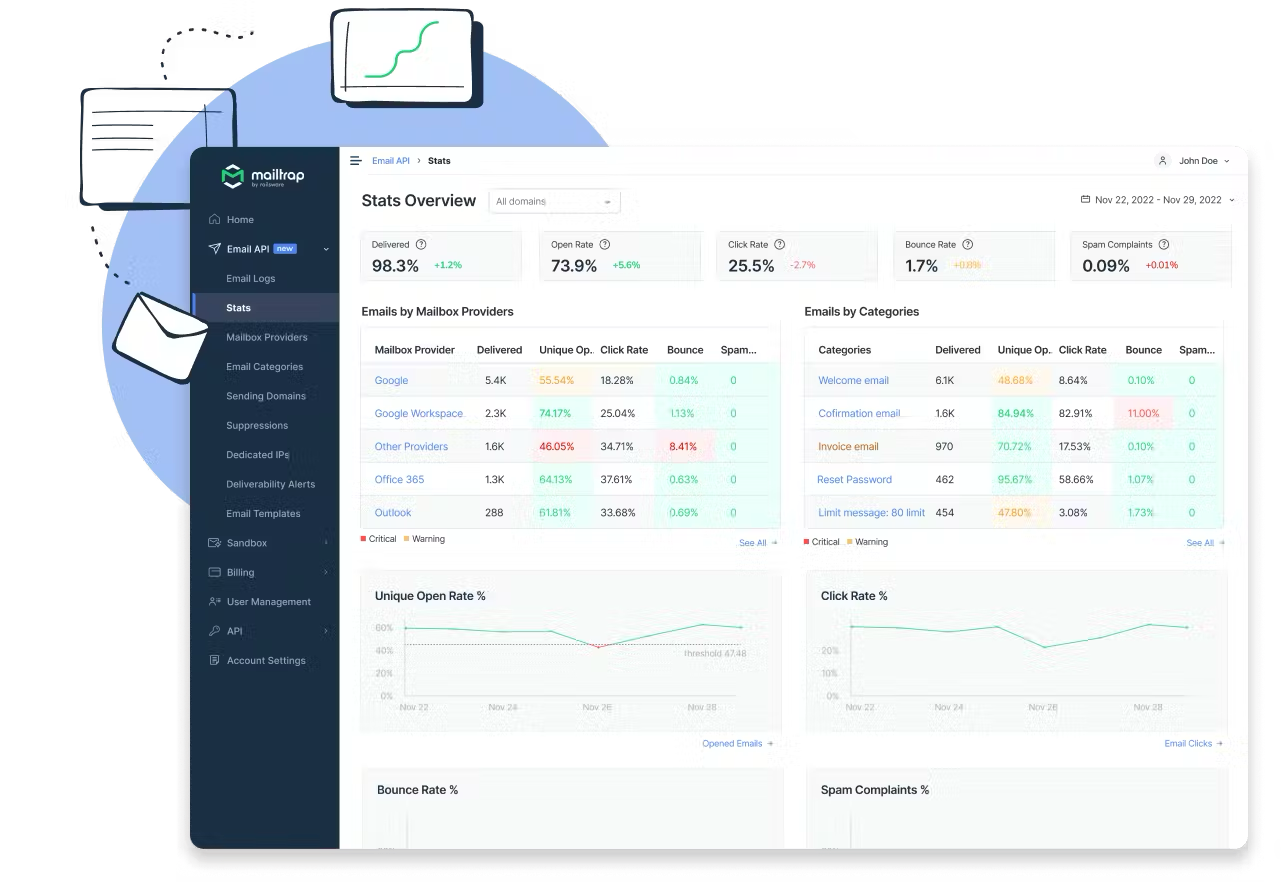Click the Account Settings icon
Image resolution: width=1288 pixels, height=882 pixels.
(214, 661)
